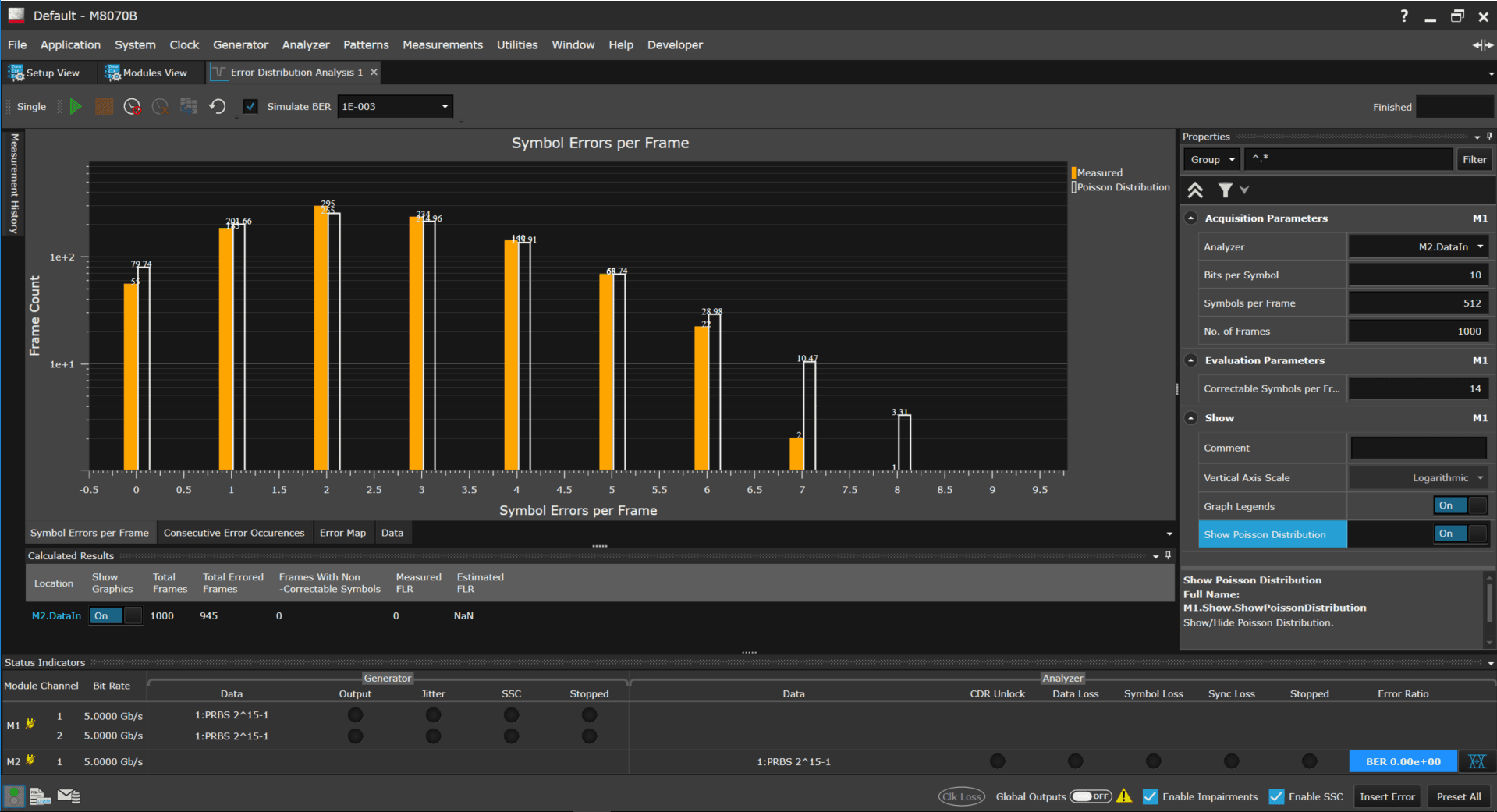
Task: Uncheck the Simulate BER checkbox
Action: (250, 106)
